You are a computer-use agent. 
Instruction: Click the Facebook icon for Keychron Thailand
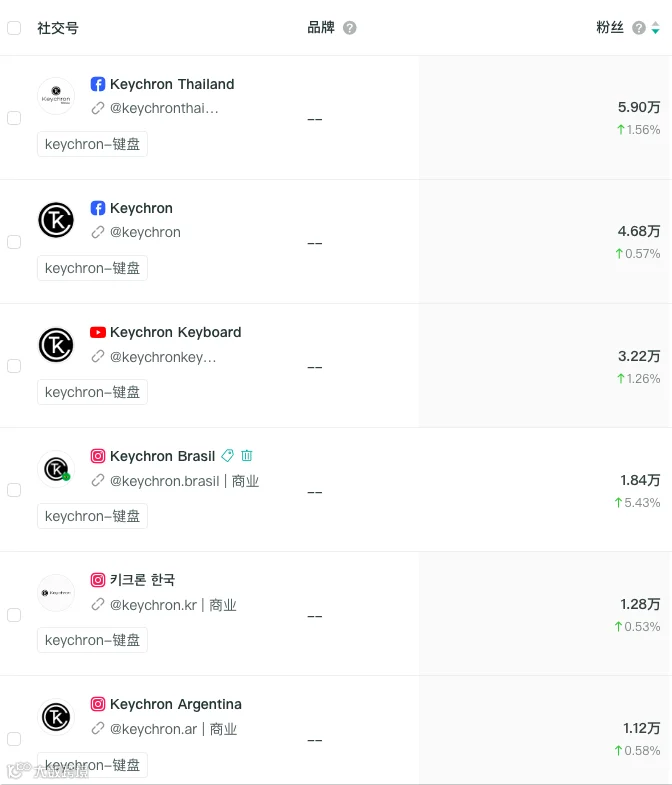(x=98, y=84)
